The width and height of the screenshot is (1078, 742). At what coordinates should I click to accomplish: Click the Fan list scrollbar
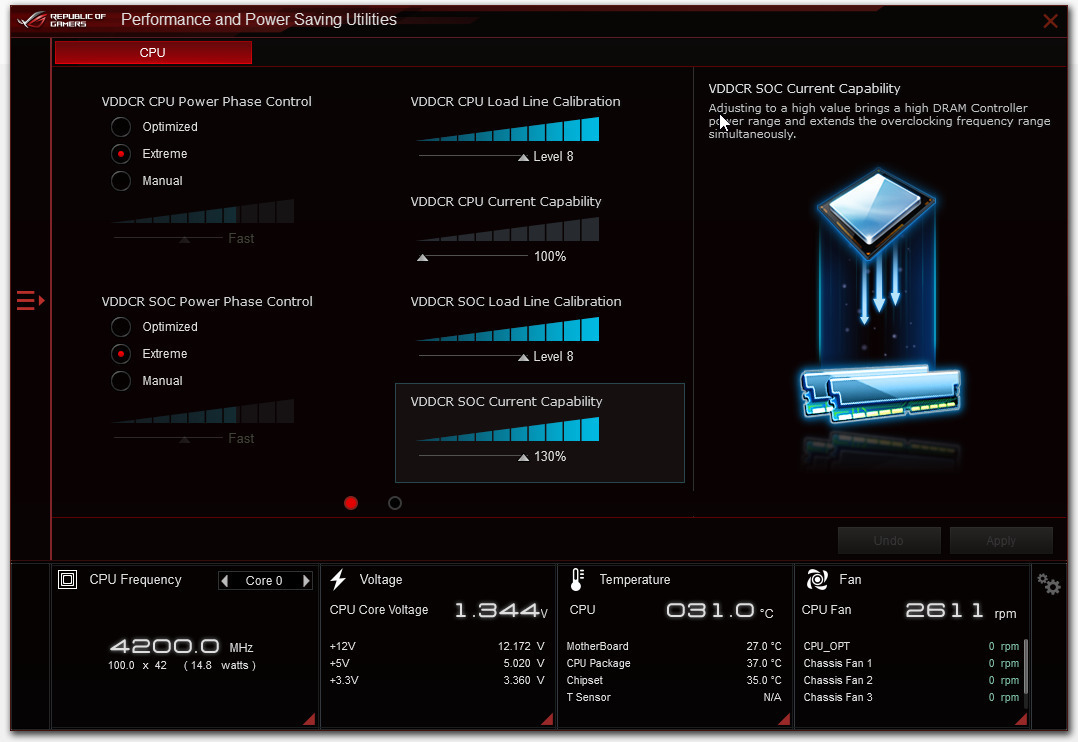(1026, 666)
